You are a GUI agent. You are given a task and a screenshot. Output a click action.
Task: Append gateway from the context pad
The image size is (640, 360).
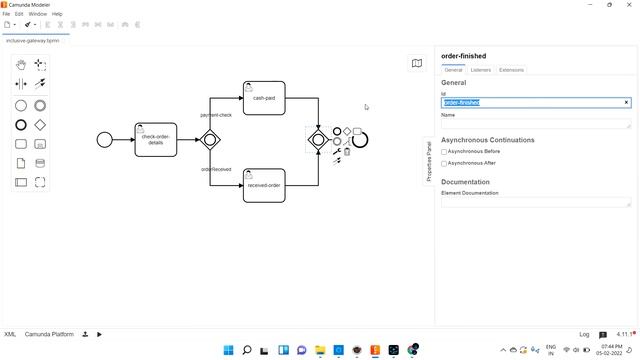tap(347, 131)
